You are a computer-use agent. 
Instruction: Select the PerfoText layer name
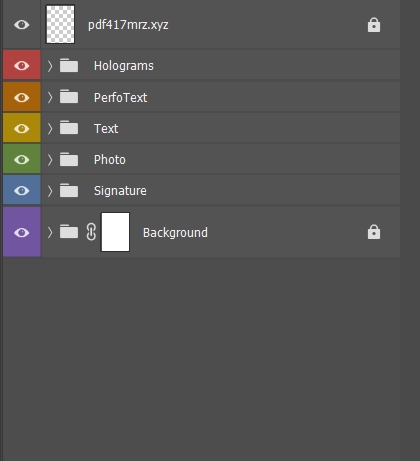coord(120,98)
